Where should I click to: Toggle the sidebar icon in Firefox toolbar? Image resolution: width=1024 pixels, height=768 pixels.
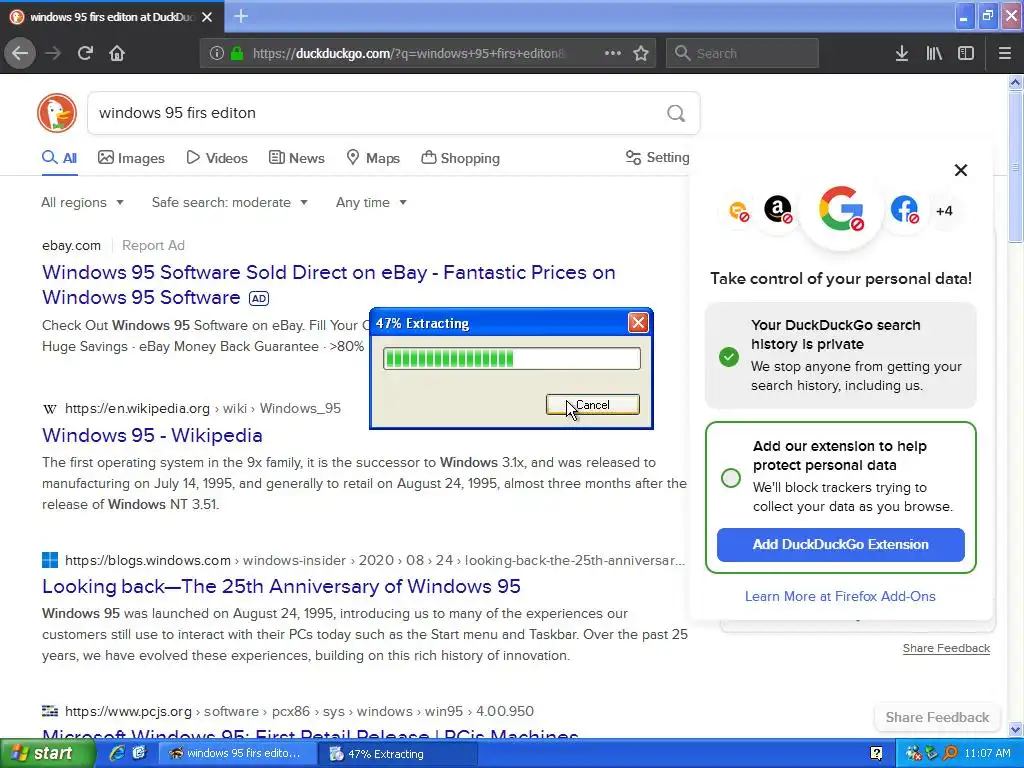[966, 53]
